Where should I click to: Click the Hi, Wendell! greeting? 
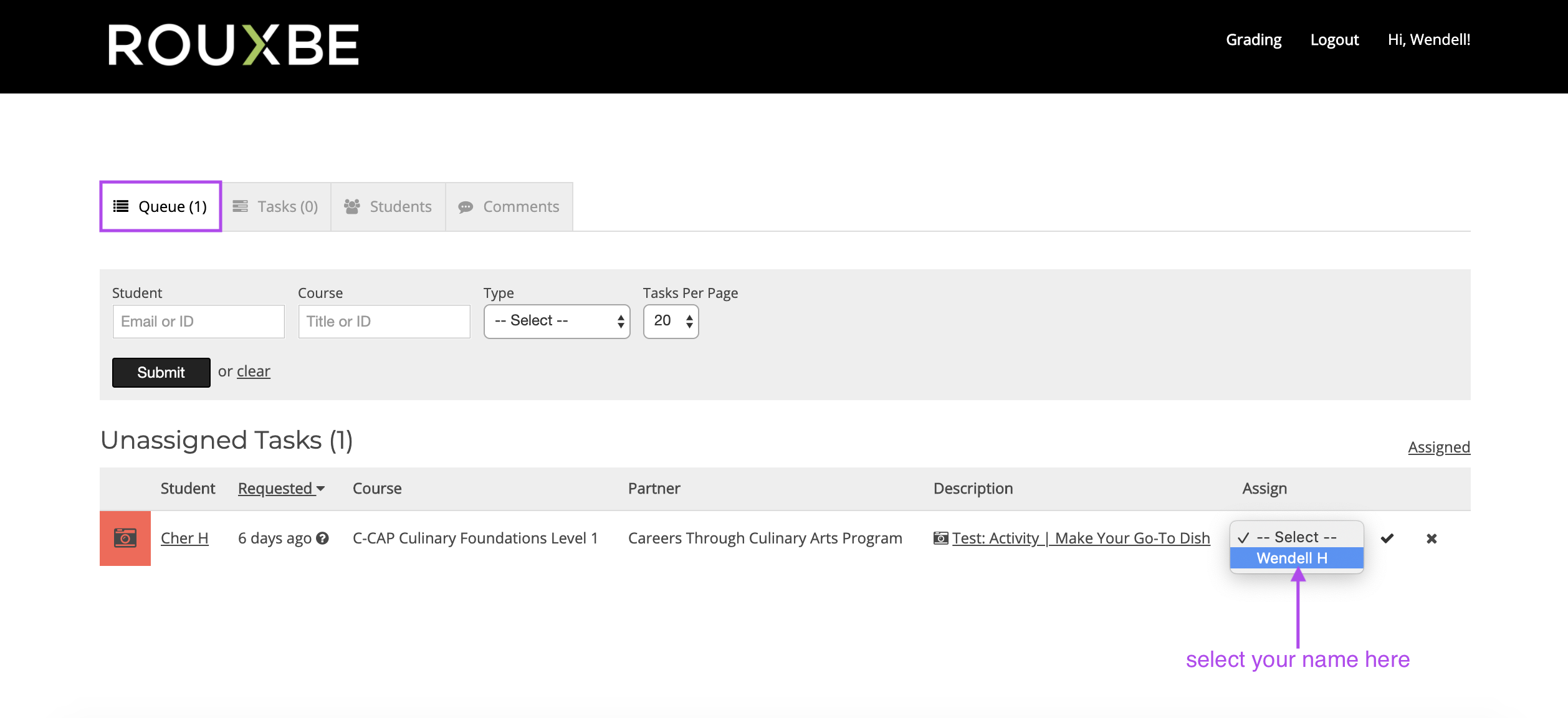click(x=1429, y=39)
